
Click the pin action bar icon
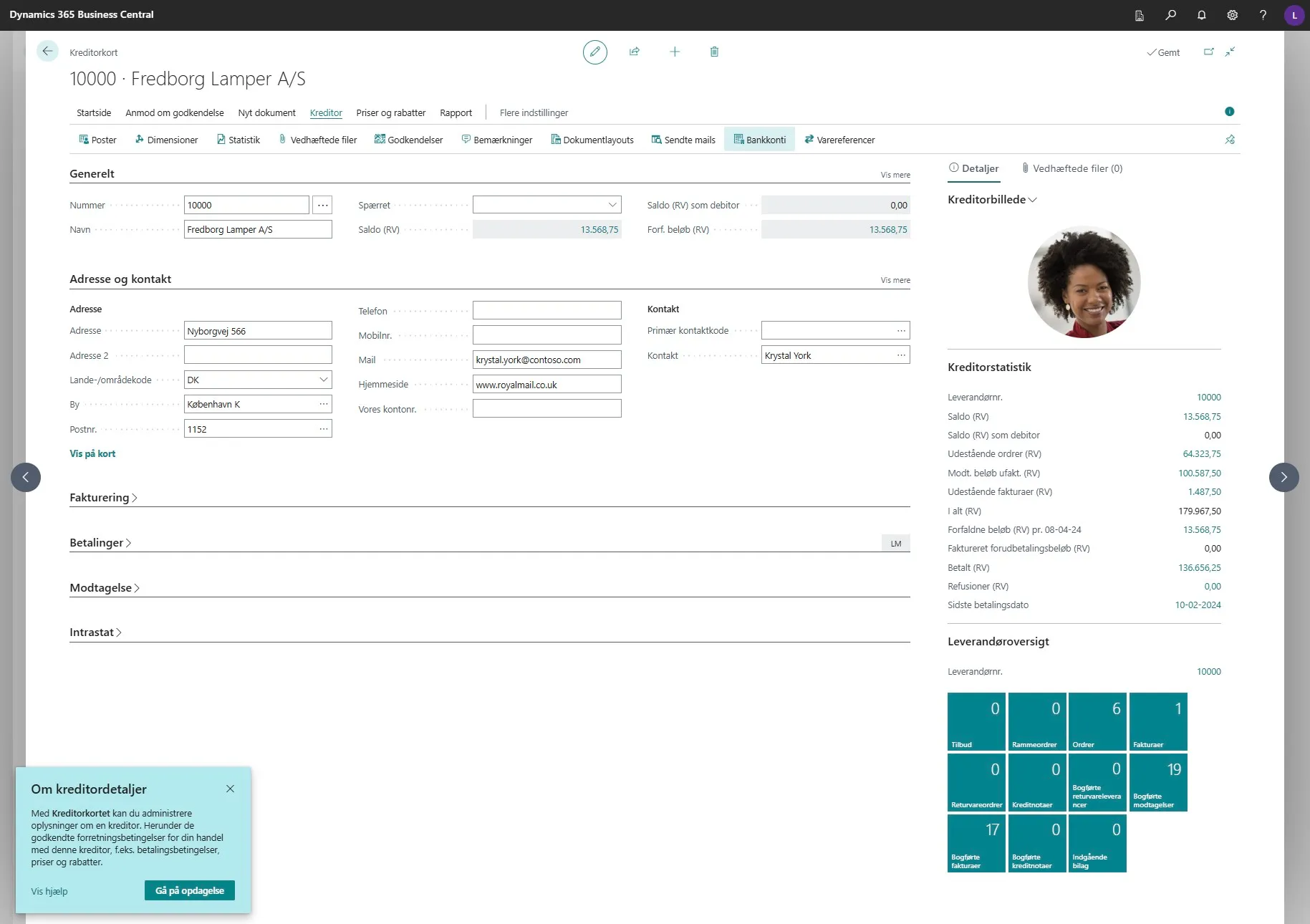pyautogui.click(x=1230, y=140)
